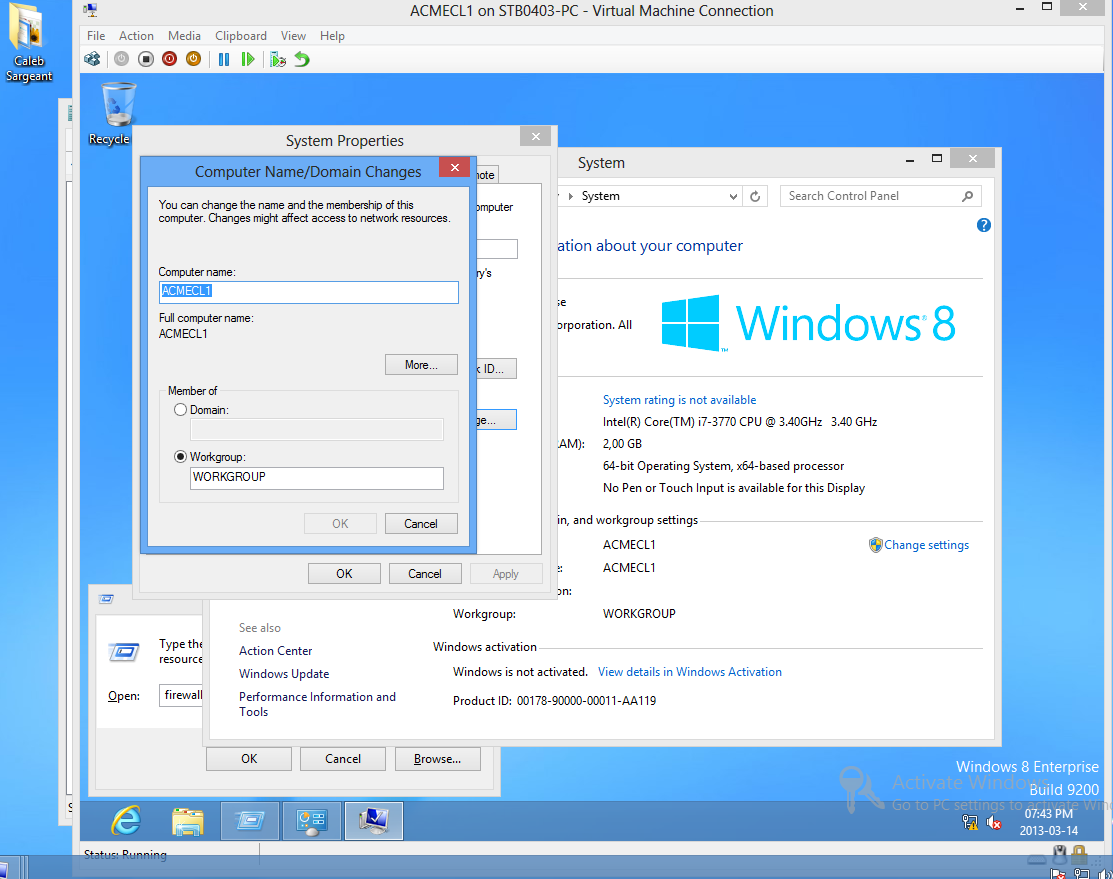The image size is (1113, 879).
Task: Click the More... button
Action: pos(421,365)
